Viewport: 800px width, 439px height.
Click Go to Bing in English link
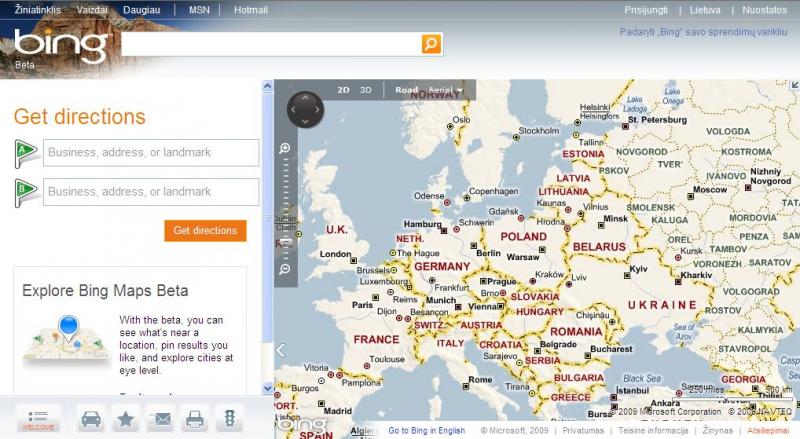point(427,430)
